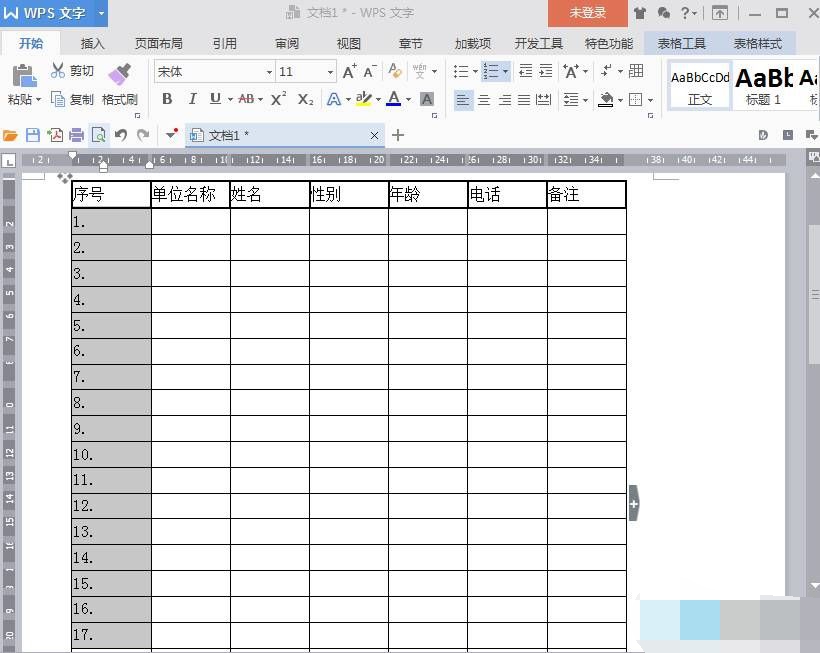Viewport: 820px width, 653px height.
Task: Select the 标题 1 heading style
Action: pyautogui.click(x=764, y=84)
